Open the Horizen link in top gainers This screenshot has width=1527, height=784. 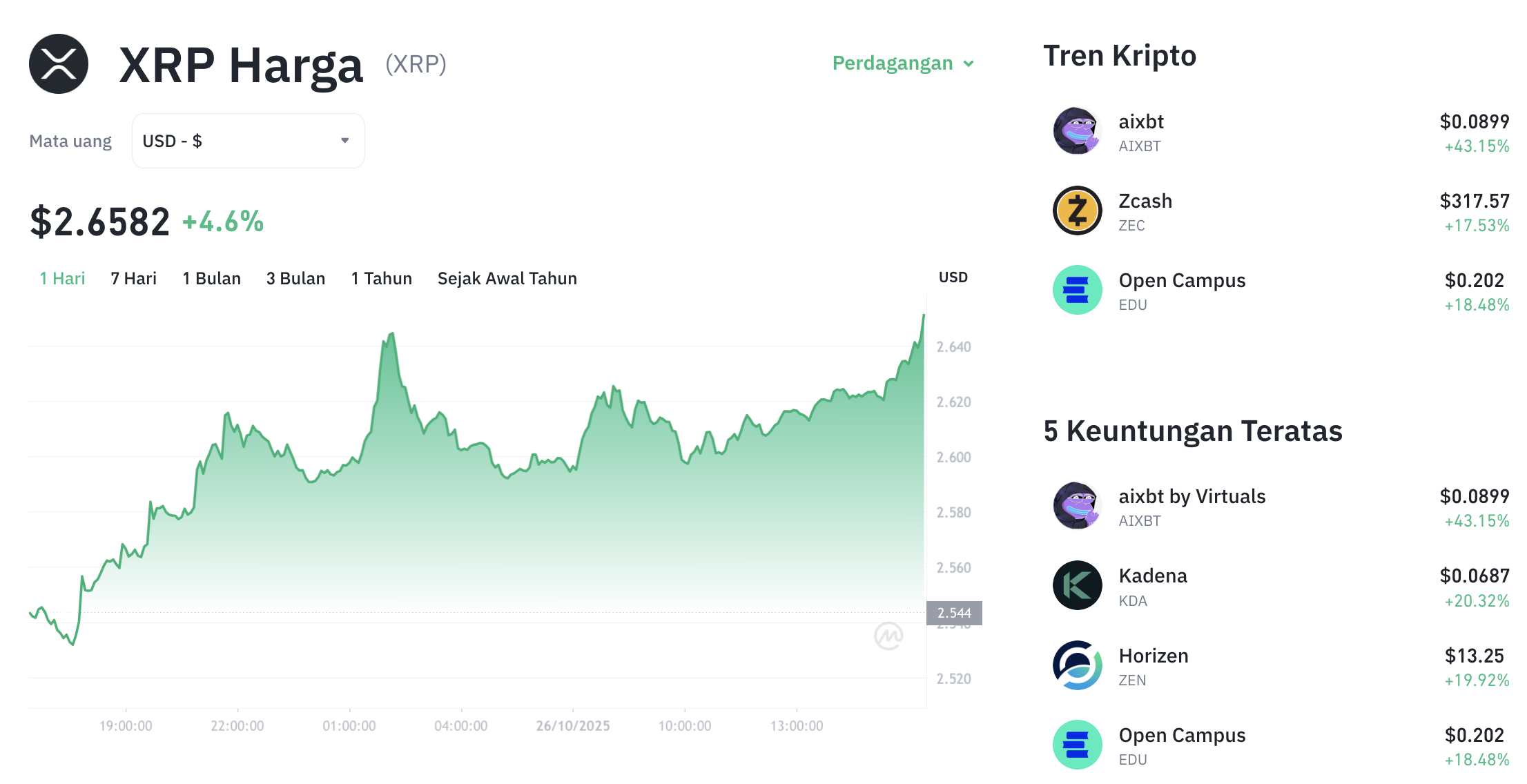[x=1154, y=656]
